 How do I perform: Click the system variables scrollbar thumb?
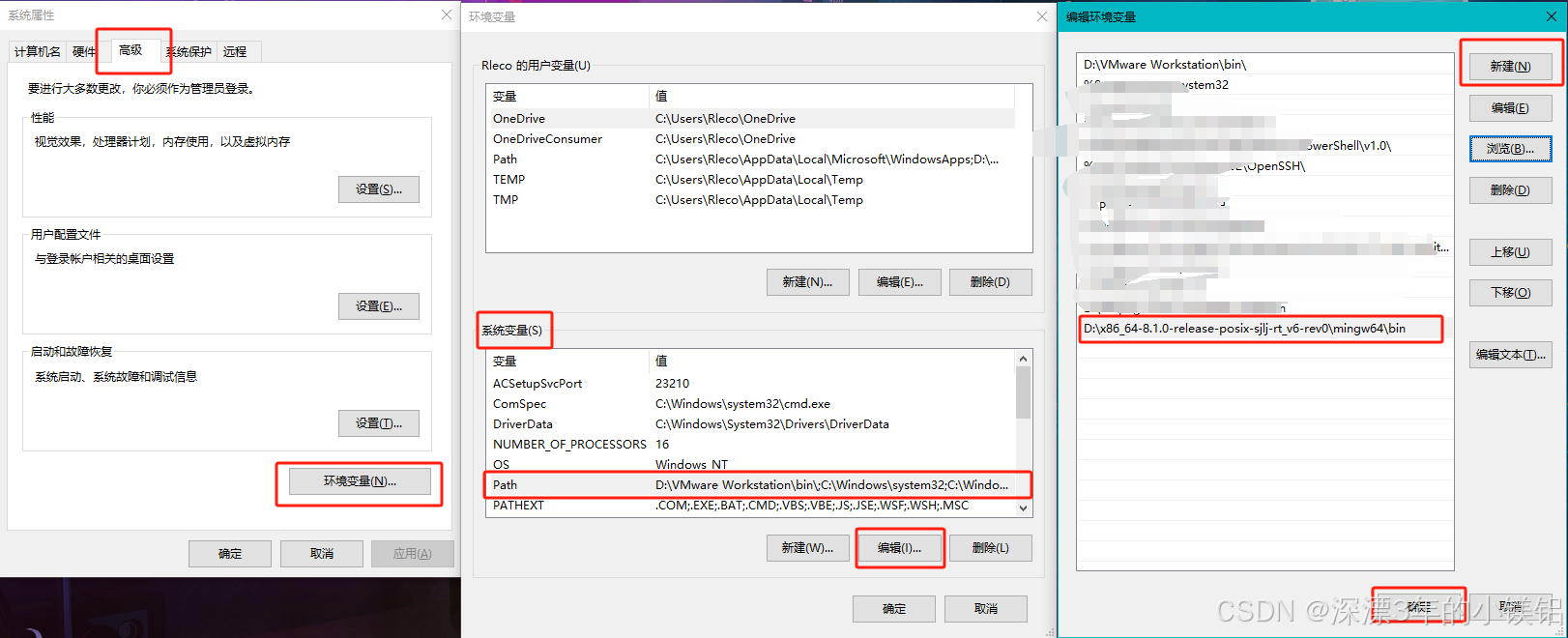1023,392
